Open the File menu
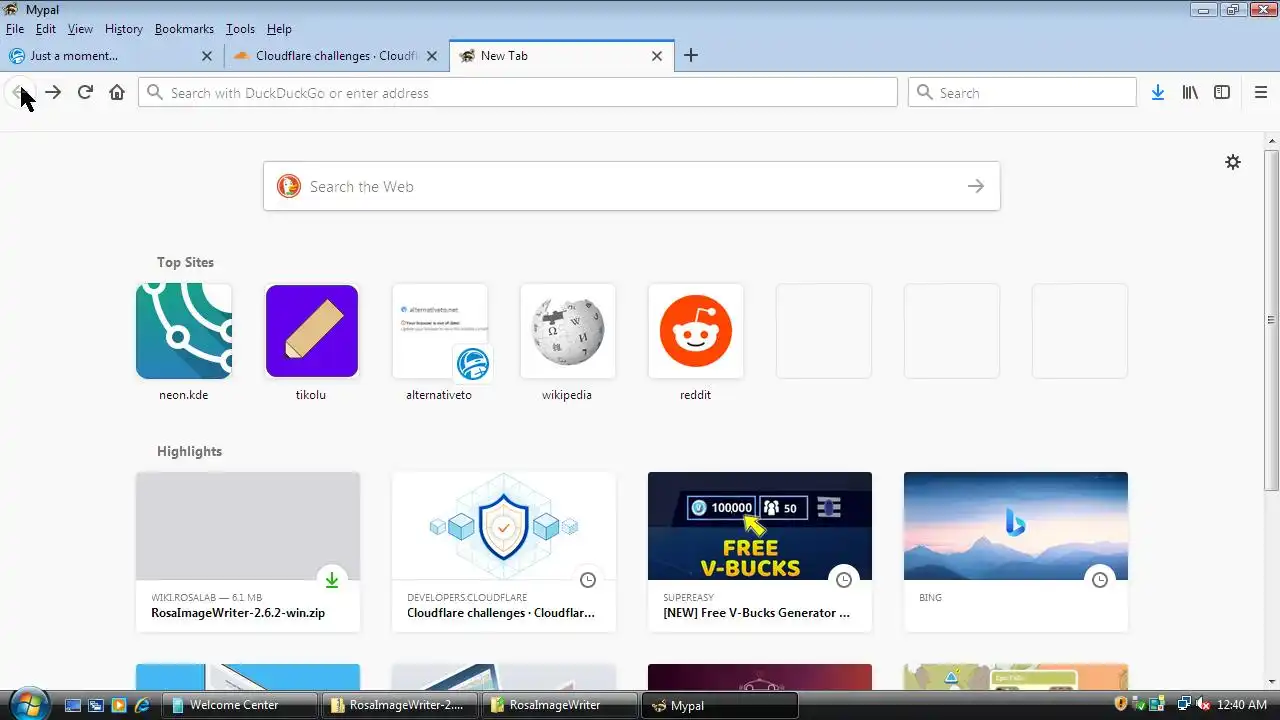 [x=15, y=29]
